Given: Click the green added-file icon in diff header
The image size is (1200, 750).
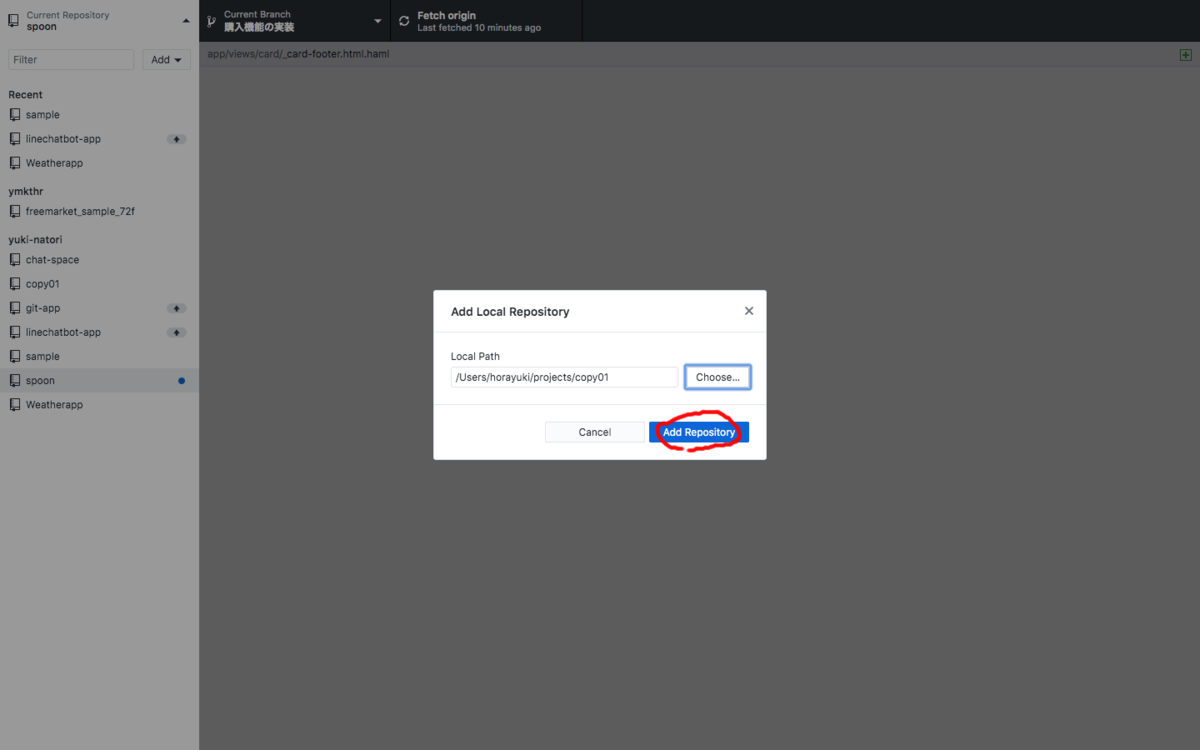Looking at the screenshot, I should 1186,55.
